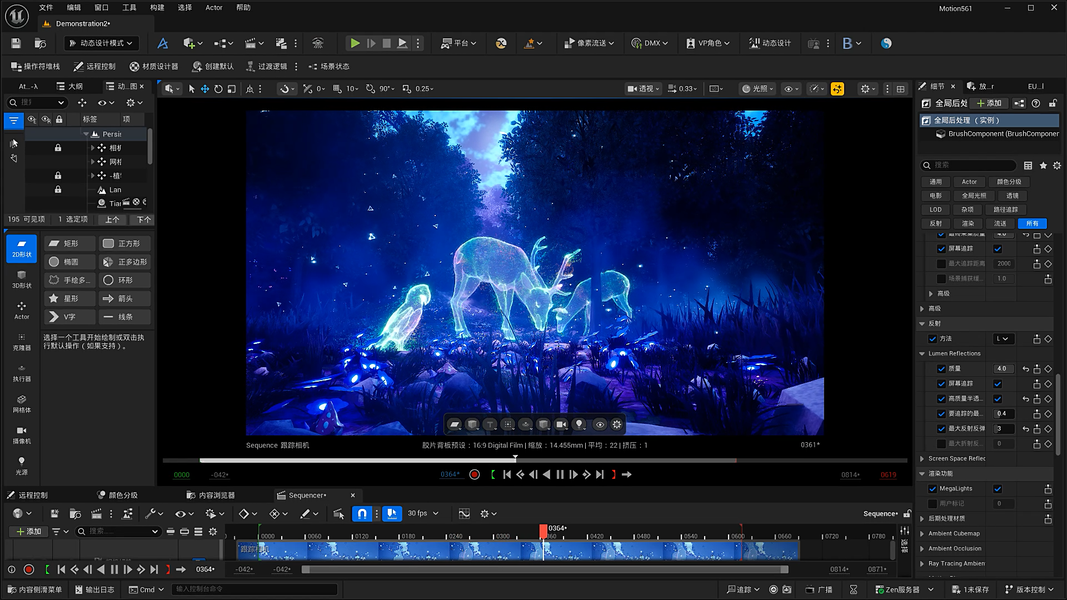This screenshot has width=1067, height=600.
Task: Switch to the 大纲 outliner tab
Action: pos(69,86)
